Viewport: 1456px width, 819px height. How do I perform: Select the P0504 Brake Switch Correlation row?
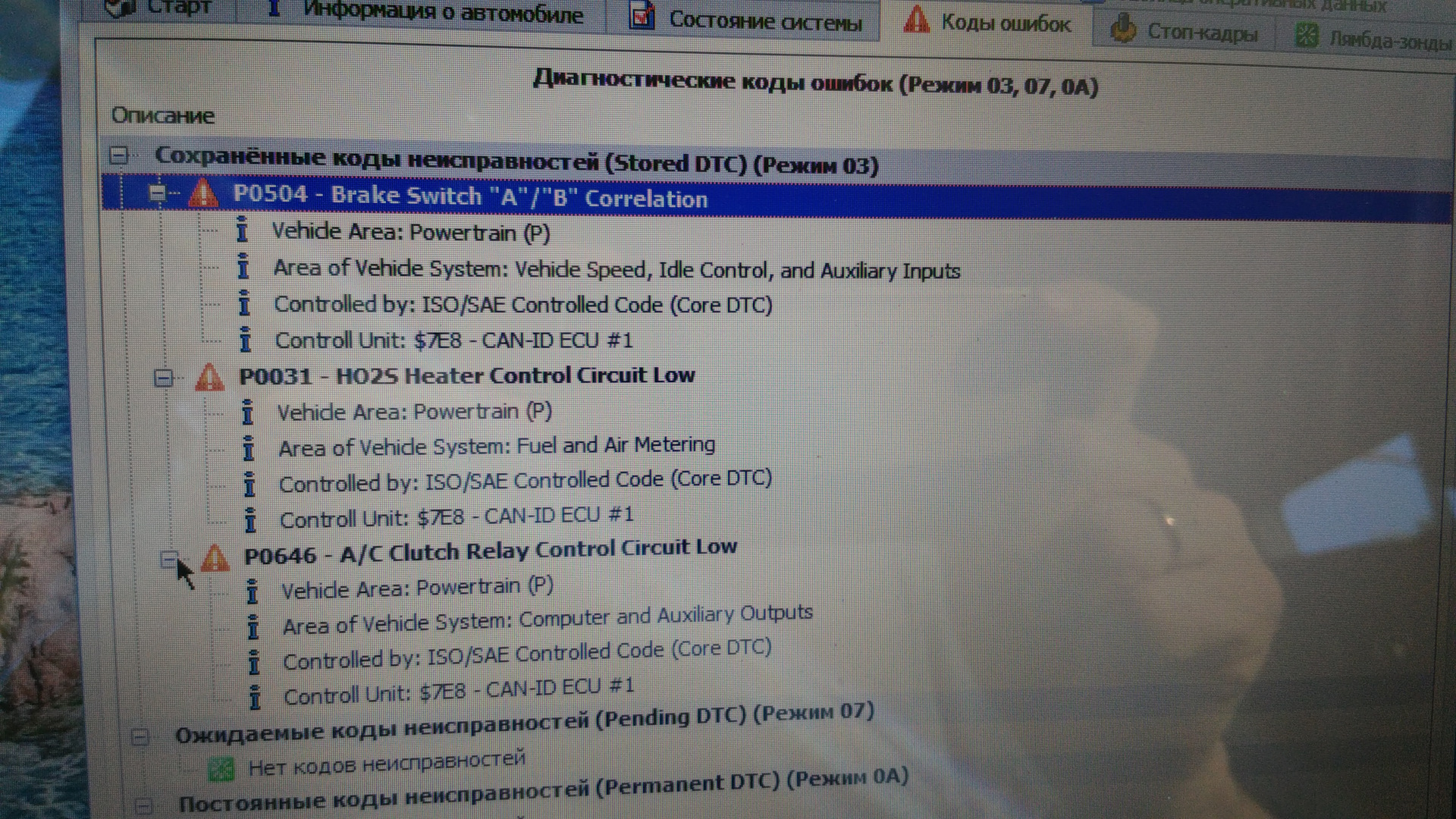[x=470, y=196]
